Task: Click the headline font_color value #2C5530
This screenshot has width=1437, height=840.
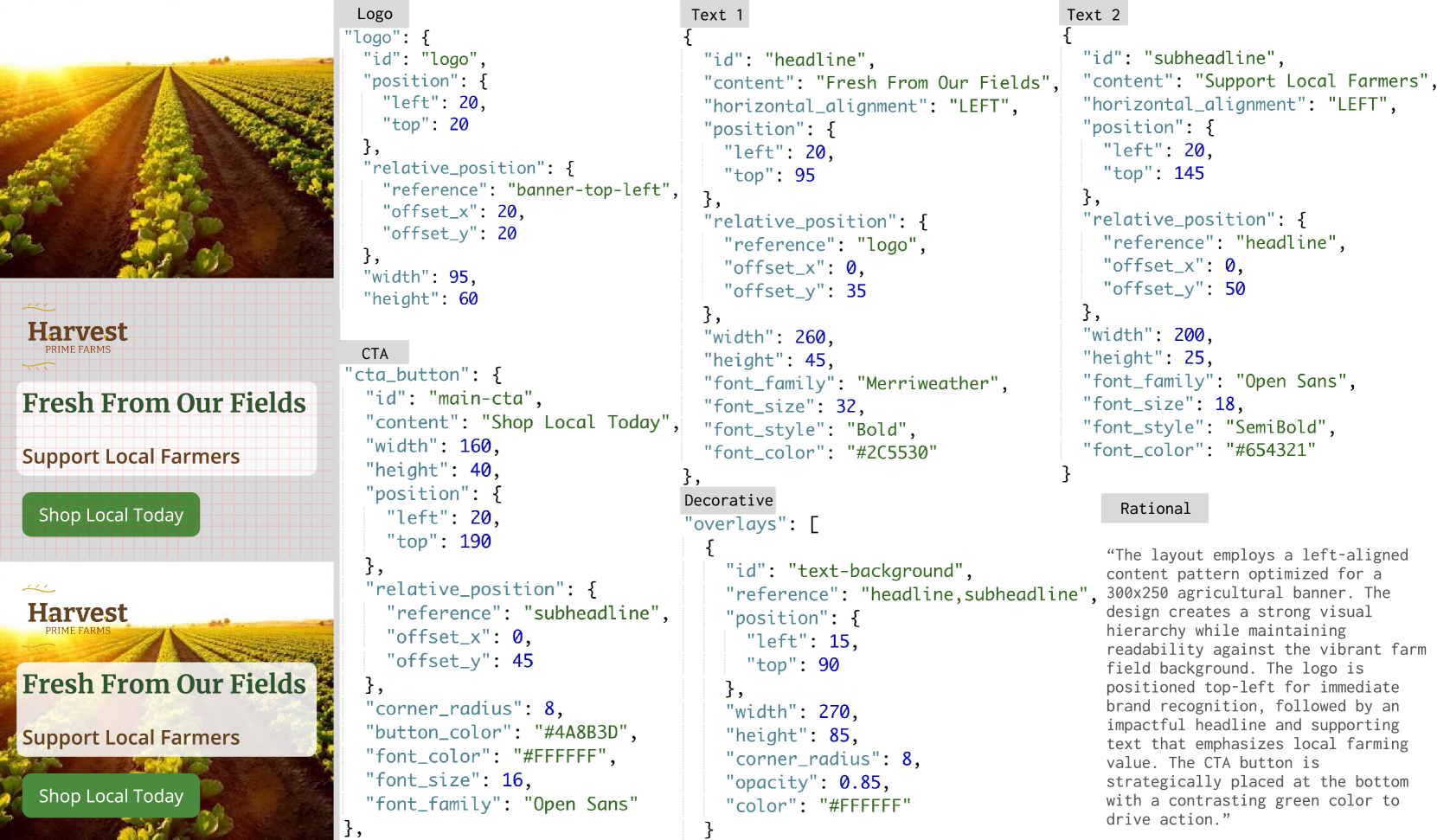Action: pos(892,452)
